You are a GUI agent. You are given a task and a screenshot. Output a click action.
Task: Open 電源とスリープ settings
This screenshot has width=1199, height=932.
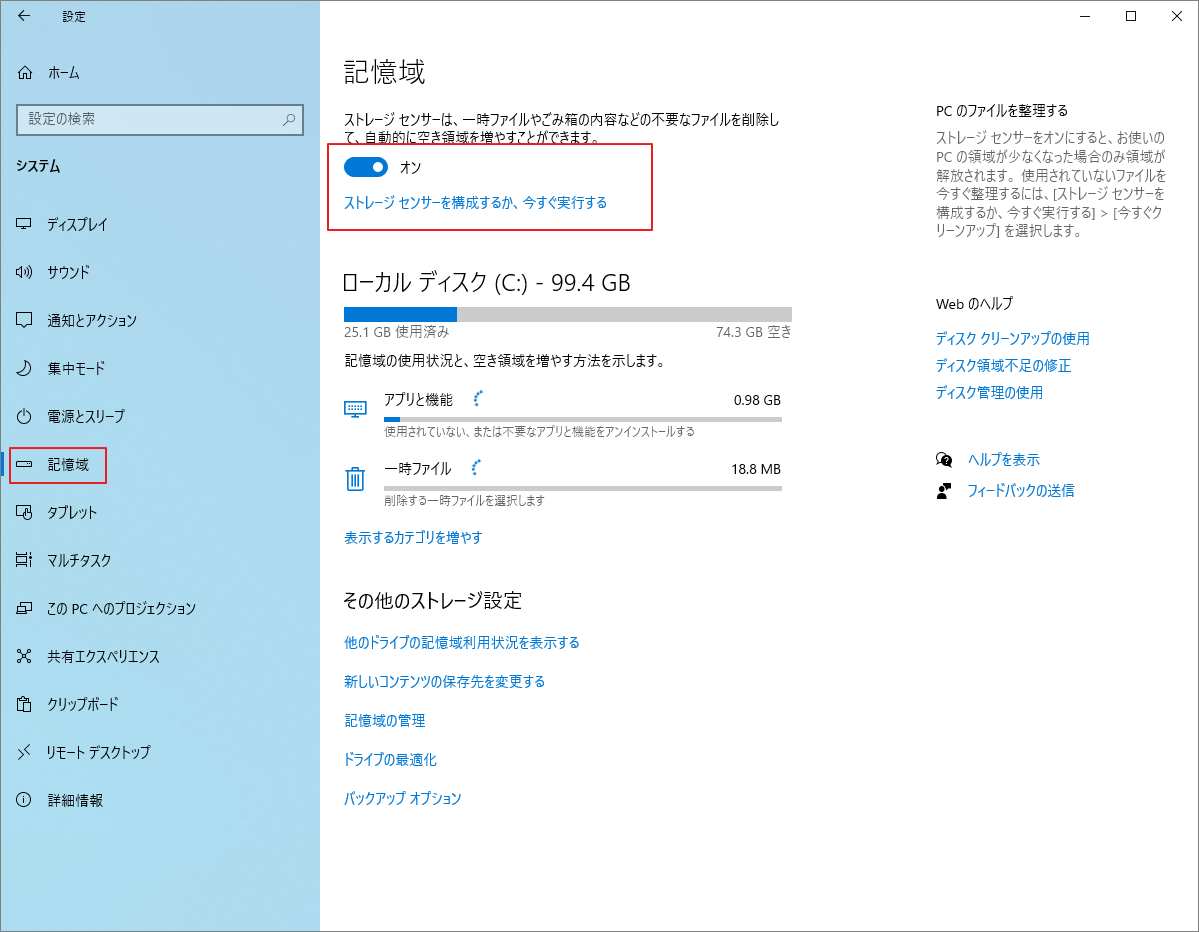(x=86, y=416)
